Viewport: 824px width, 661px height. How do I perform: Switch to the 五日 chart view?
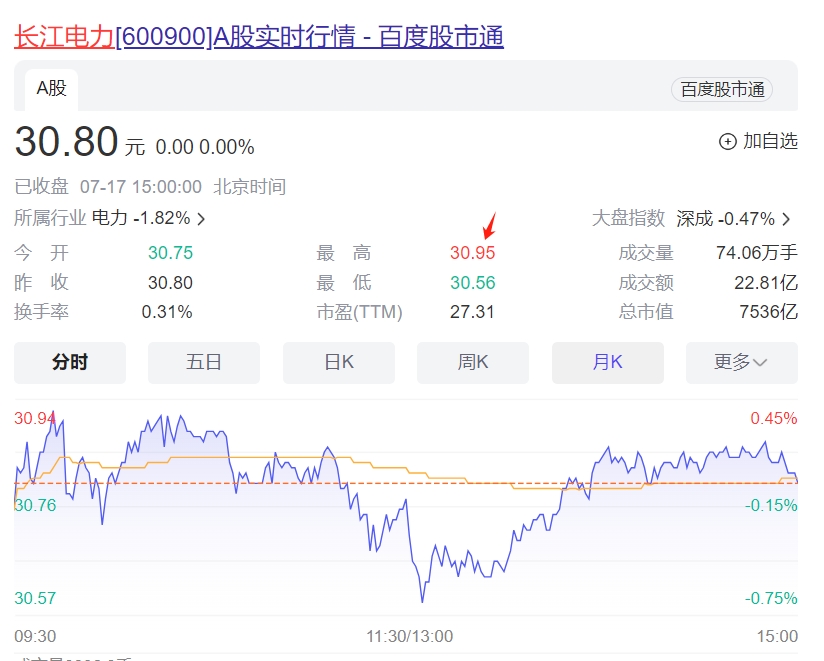pos(204,362)
